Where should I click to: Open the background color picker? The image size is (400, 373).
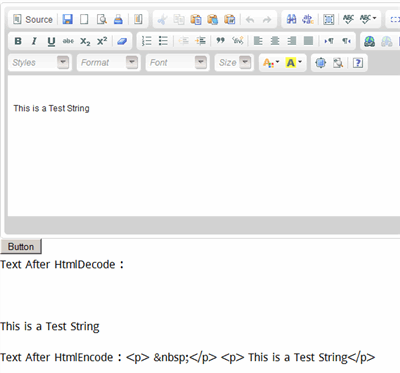[294, 63]
